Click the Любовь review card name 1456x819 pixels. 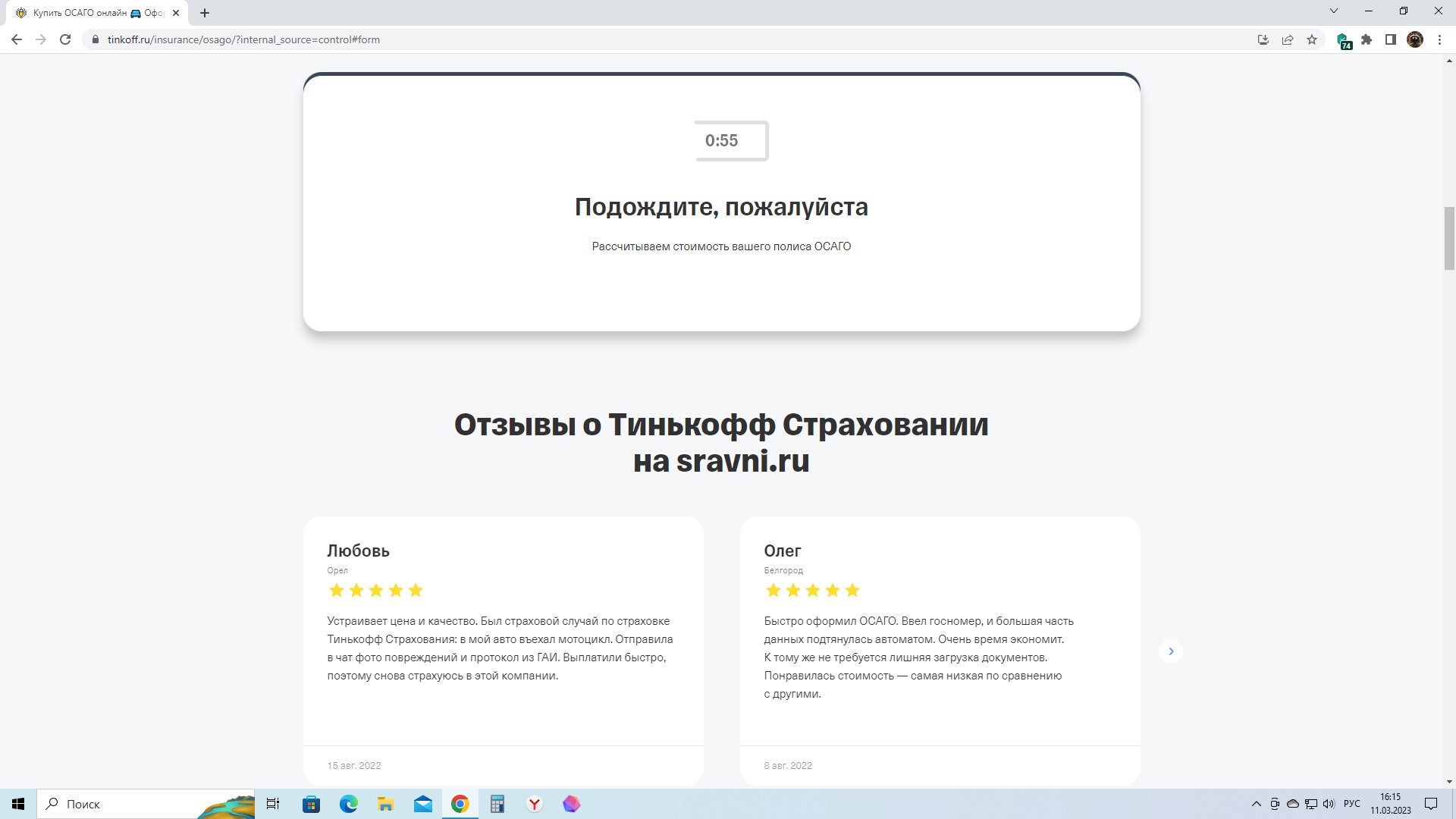359,551
